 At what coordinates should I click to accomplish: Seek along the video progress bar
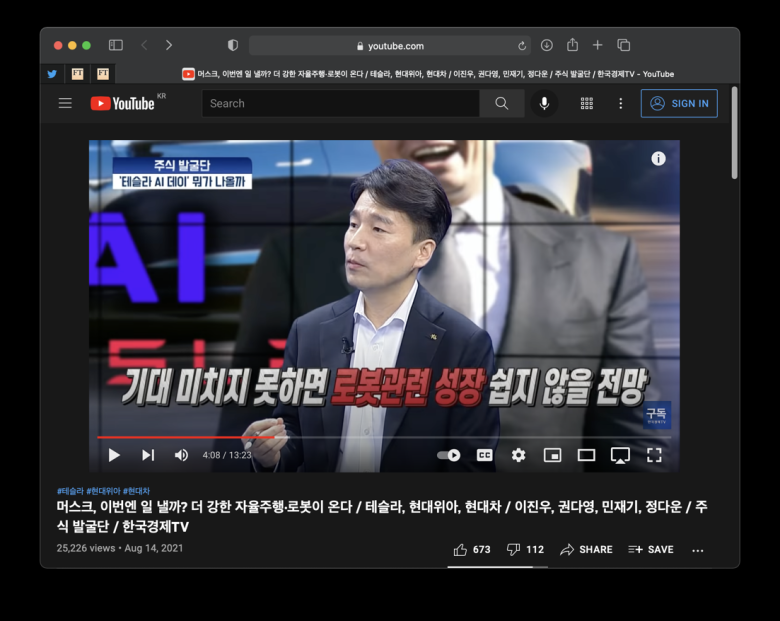point(384,437)
